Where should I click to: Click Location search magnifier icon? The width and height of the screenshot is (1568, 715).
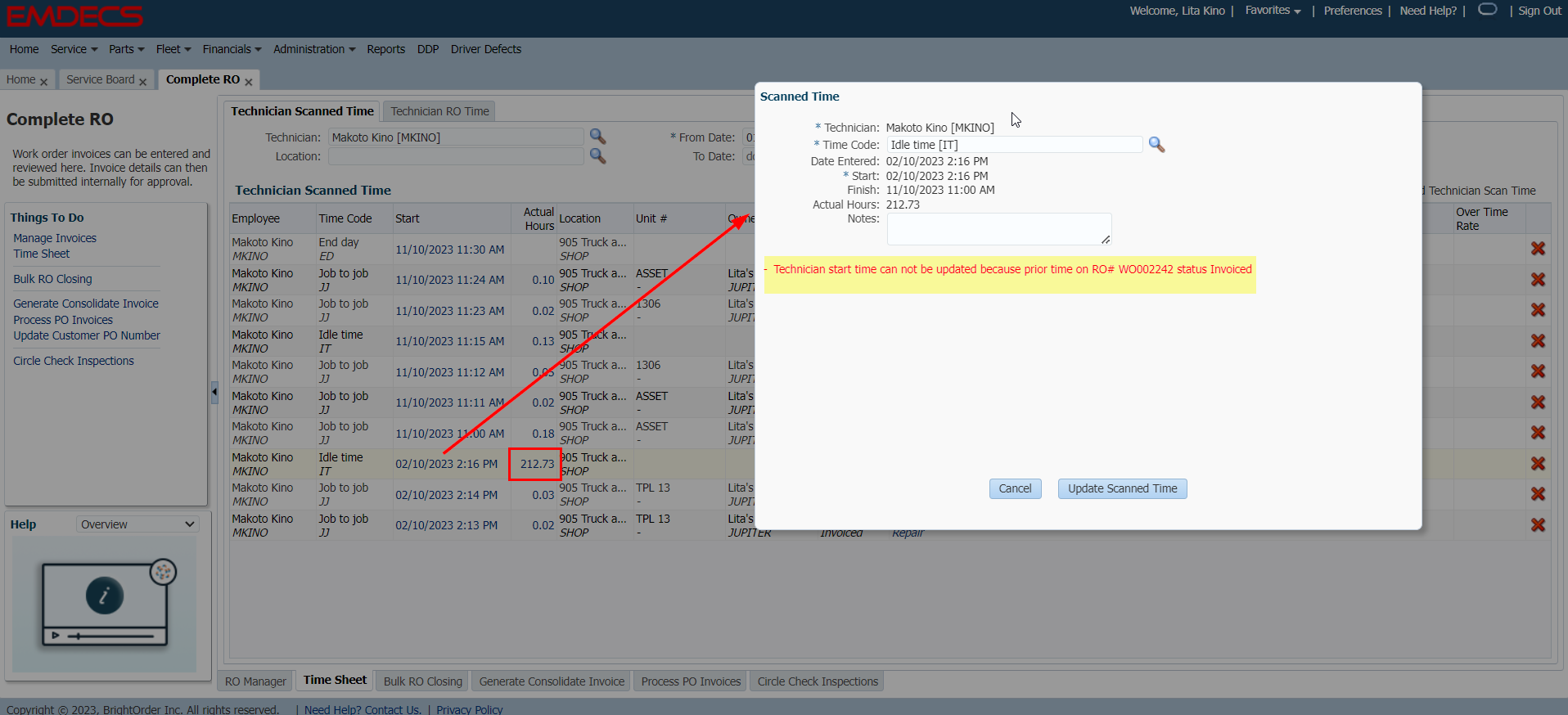click(598, 155)
